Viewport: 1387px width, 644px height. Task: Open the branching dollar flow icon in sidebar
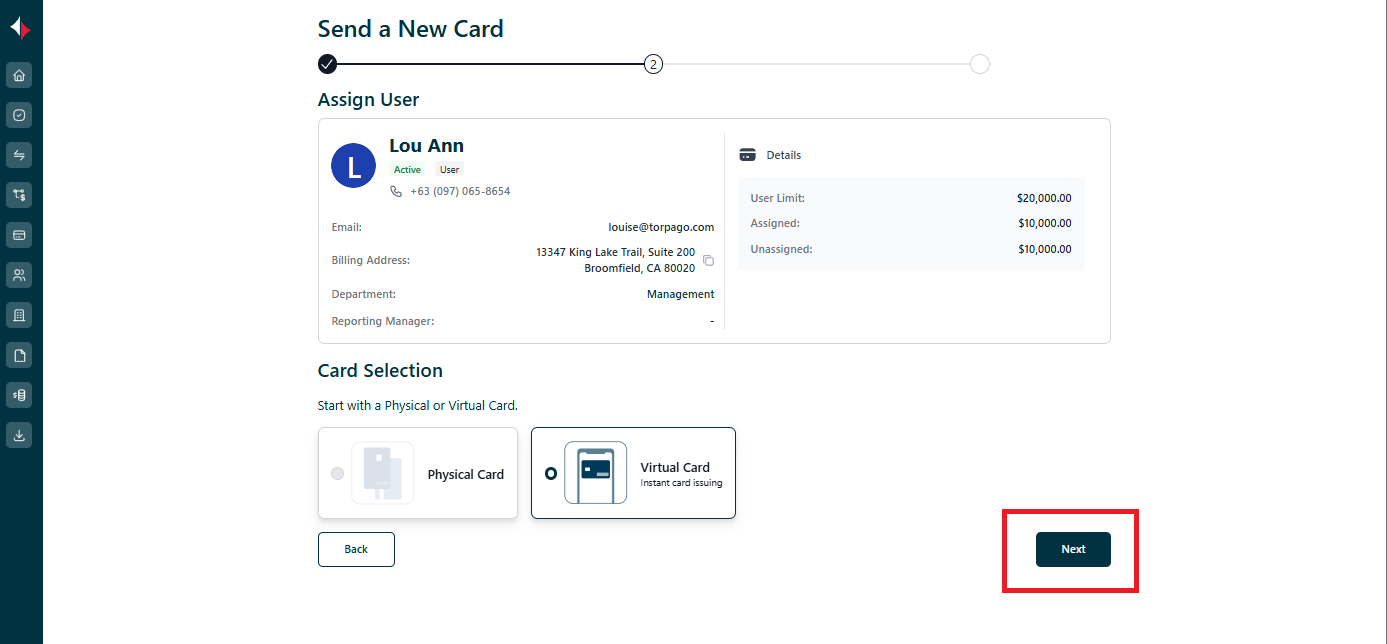pyautogui.click(x=19, y=195)
